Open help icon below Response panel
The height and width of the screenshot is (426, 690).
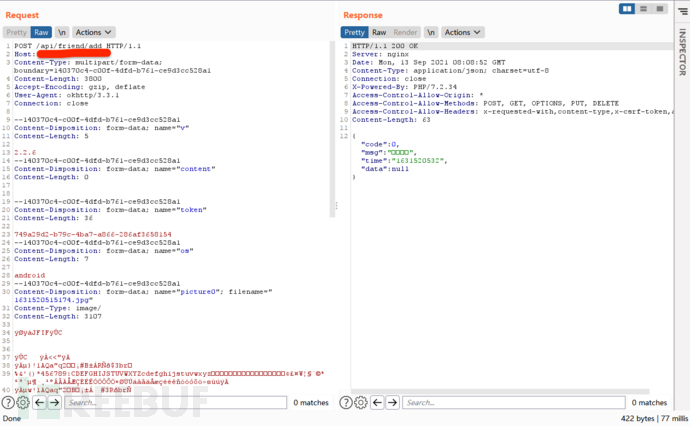[x=346, y=402]
